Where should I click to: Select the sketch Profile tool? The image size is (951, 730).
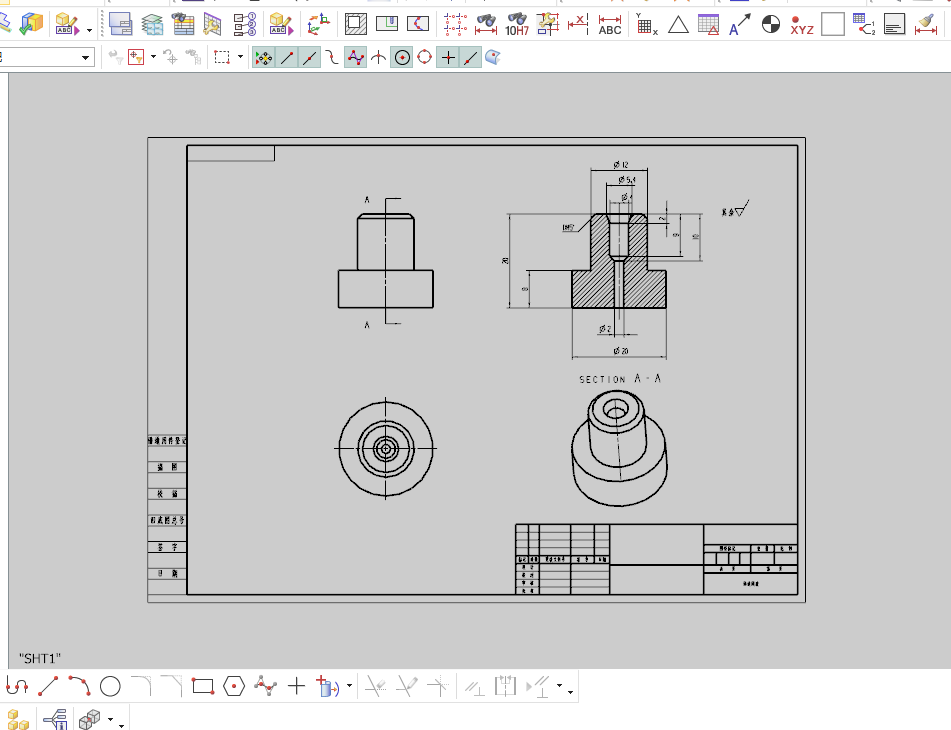17,686
